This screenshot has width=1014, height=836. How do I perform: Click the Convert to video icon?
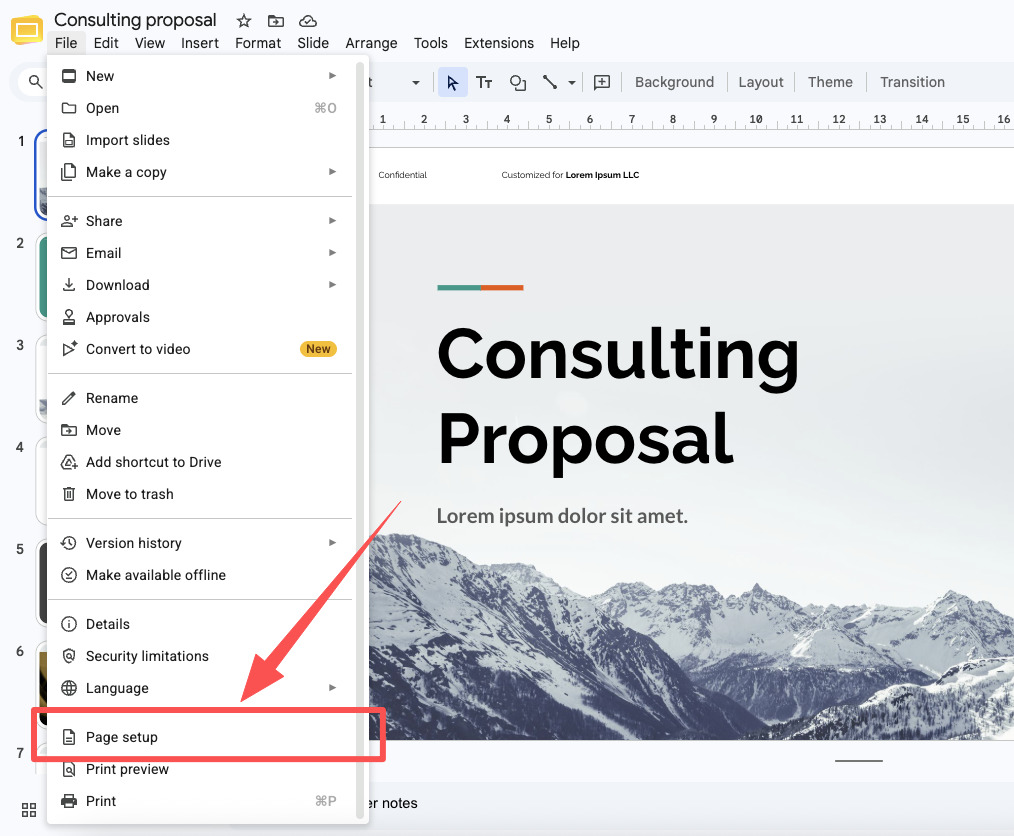tap(69, 349)
